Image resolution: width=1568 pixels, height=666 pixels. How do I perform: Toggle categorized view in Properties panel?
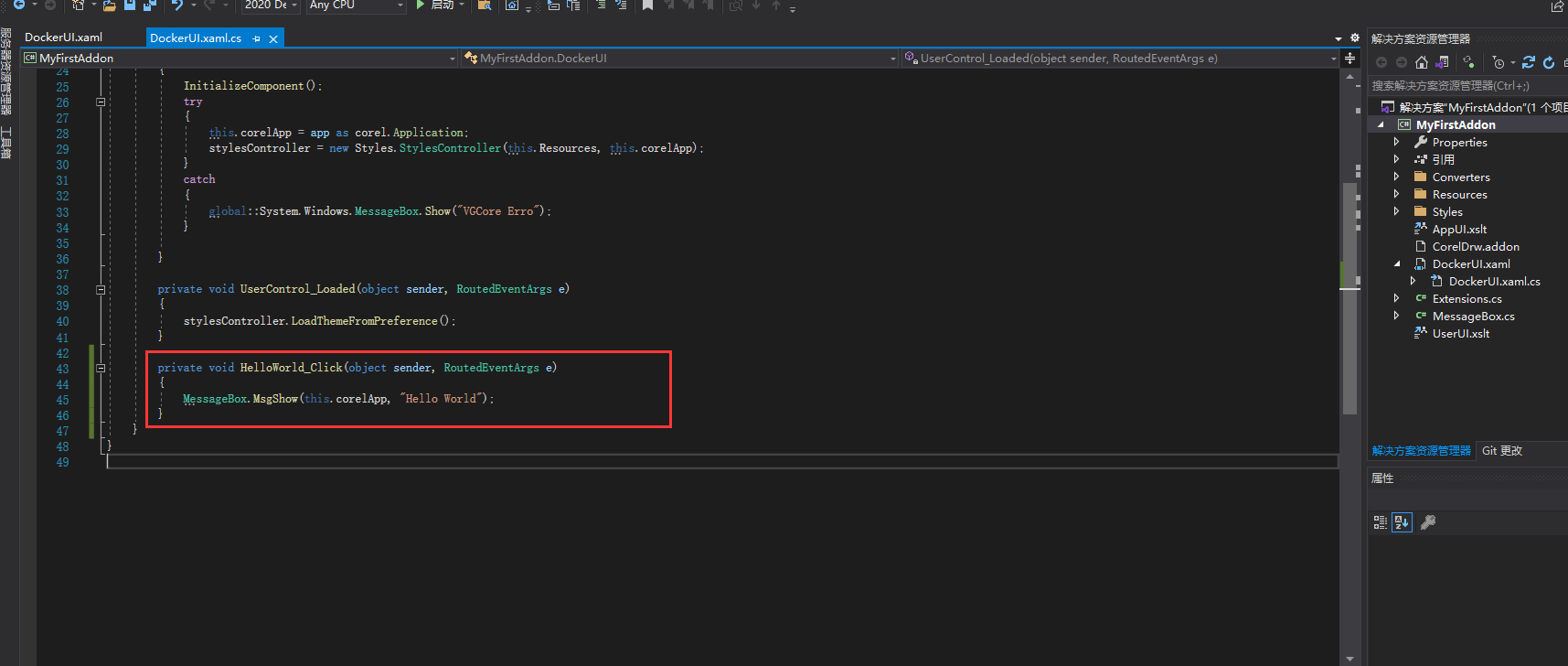pyautogui.click(x=1381, y=522)
